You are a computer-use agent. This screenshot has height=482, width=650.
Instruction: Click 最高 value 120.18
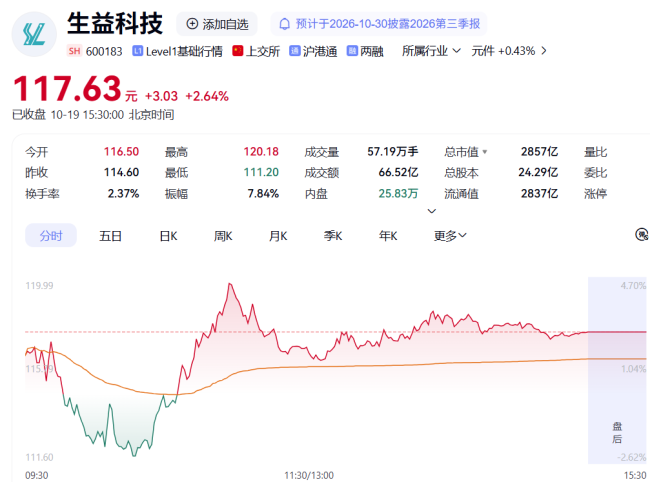(261, 152)
